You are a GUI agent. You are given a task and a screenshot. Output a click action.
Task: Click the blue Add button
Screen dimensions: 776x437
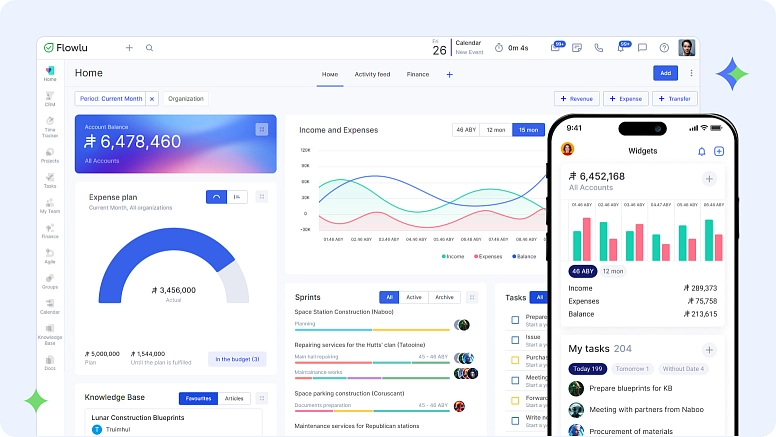[x=666, y=73]
